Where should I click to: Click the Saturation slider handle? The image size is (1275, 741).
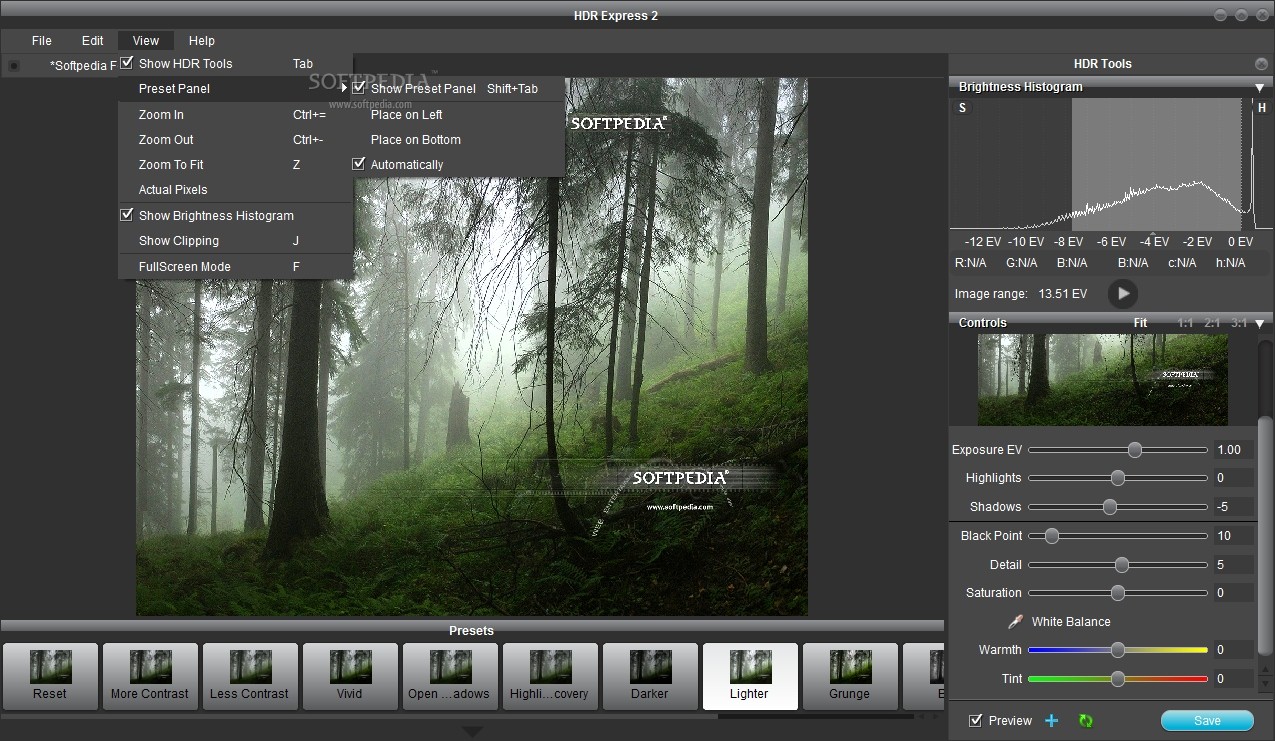point(1118,593)
